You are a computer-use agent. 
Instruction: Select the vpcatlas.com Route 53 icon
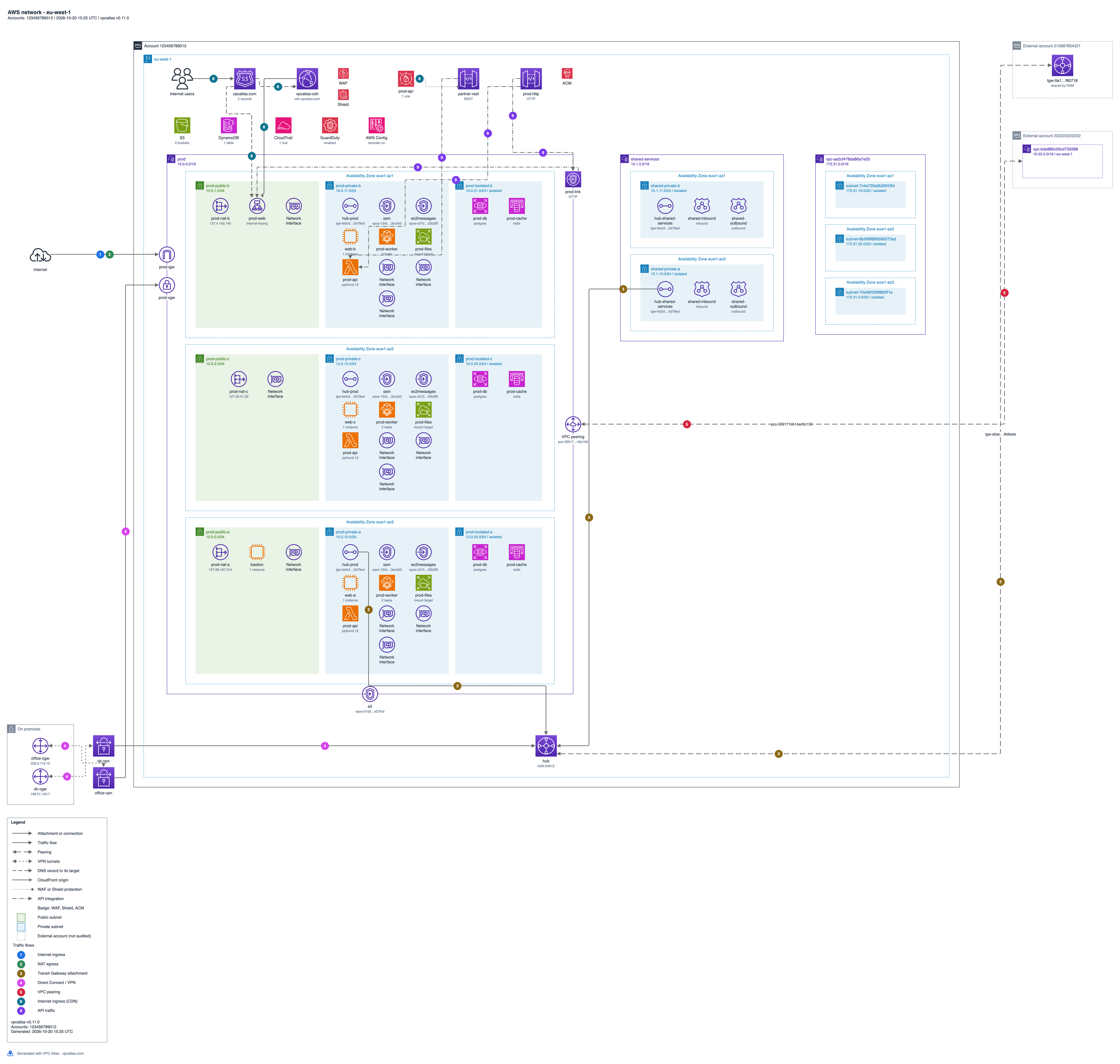[244, 79]
